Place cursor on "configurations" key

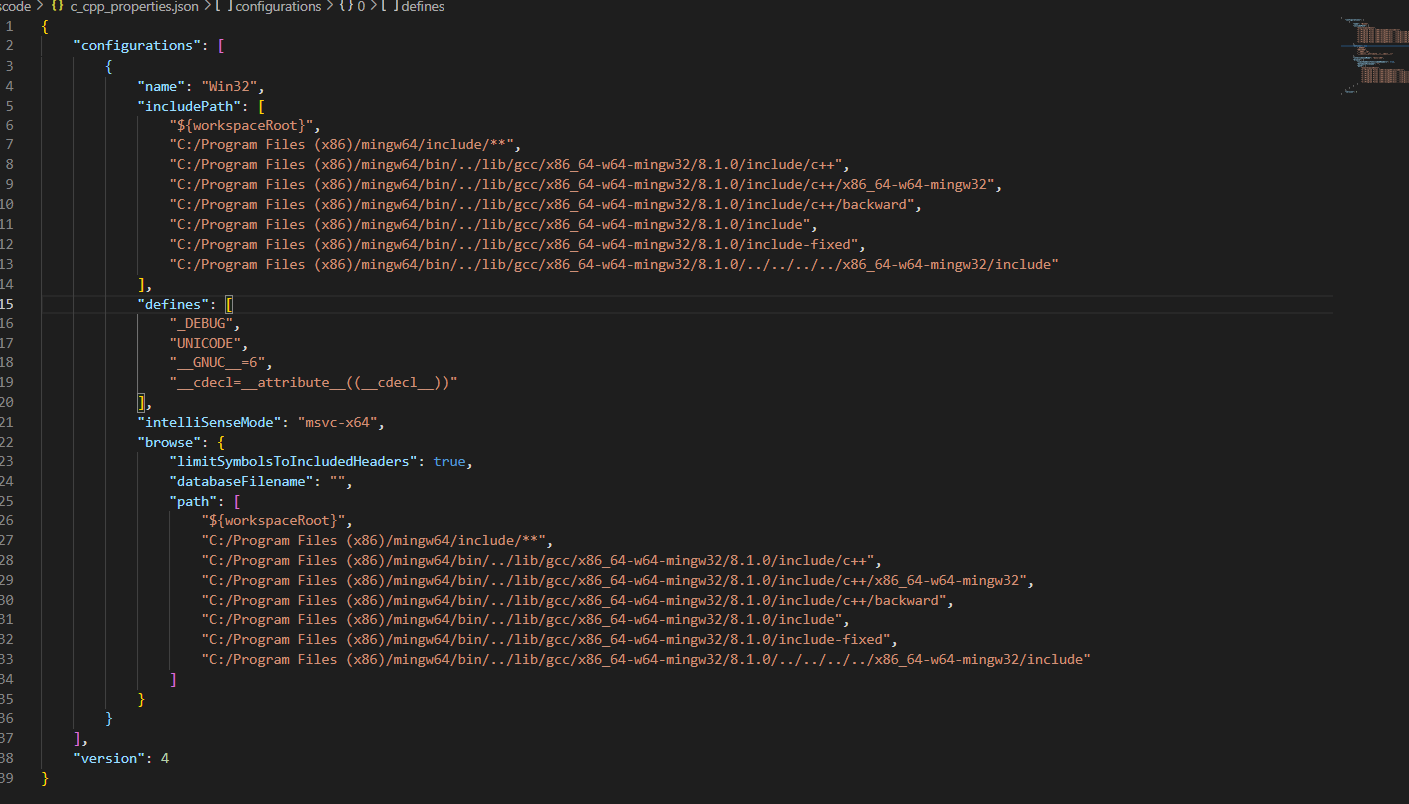point(137,45)
